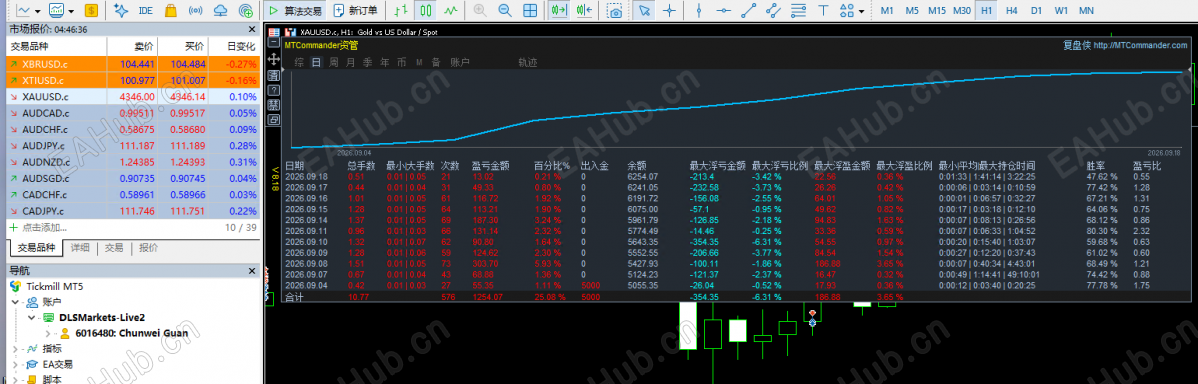Set timeframe to H4

point(1012,11)
